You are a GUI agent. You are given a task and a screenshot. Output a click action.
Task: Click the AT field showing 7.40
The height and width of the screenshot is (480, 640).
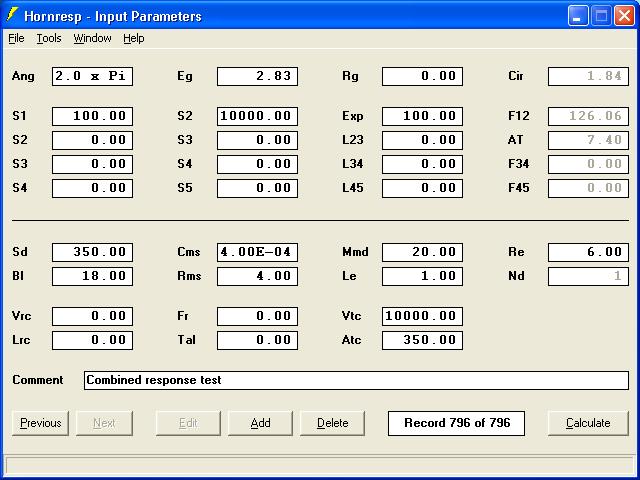588,140
